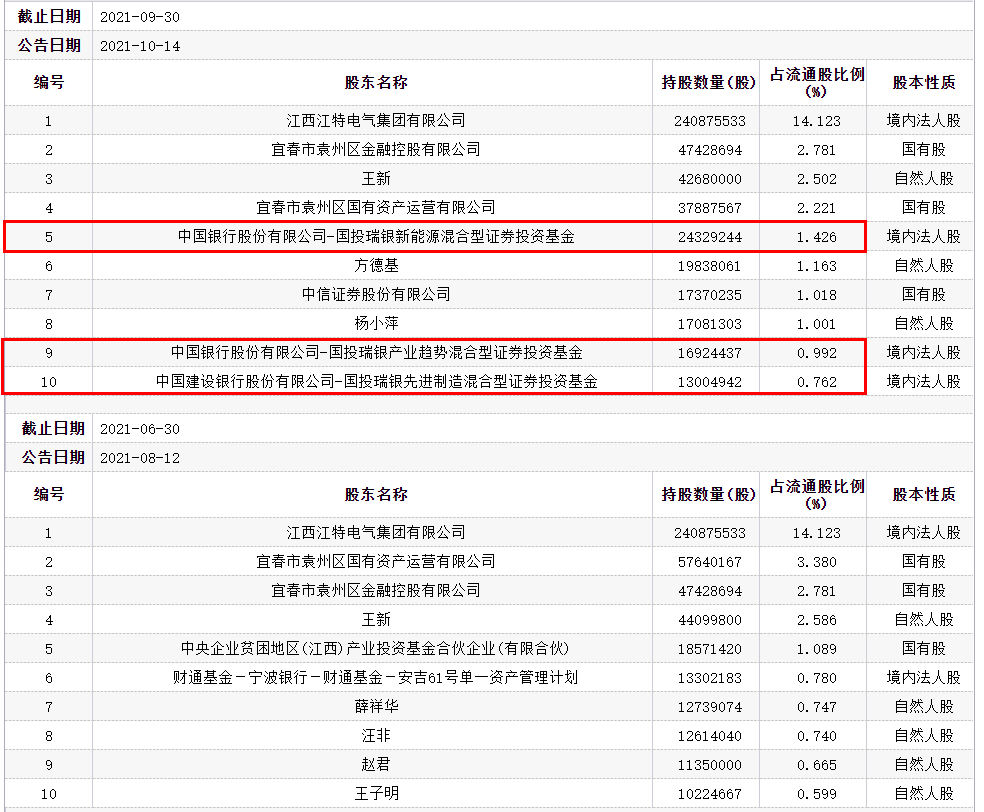Click share count 12739074
This screenshot has width=984, height=812.
point(710,707)
